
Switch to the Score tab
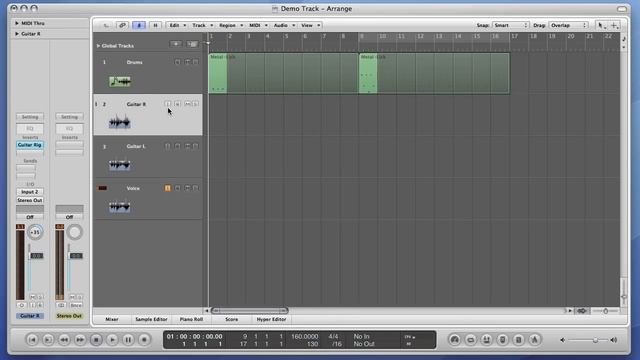[231, 320]
